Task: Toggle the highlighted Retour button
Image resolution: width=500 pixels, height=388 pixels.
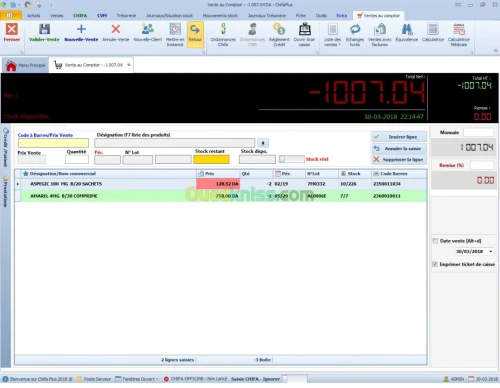Action: [x=195, y=34]
